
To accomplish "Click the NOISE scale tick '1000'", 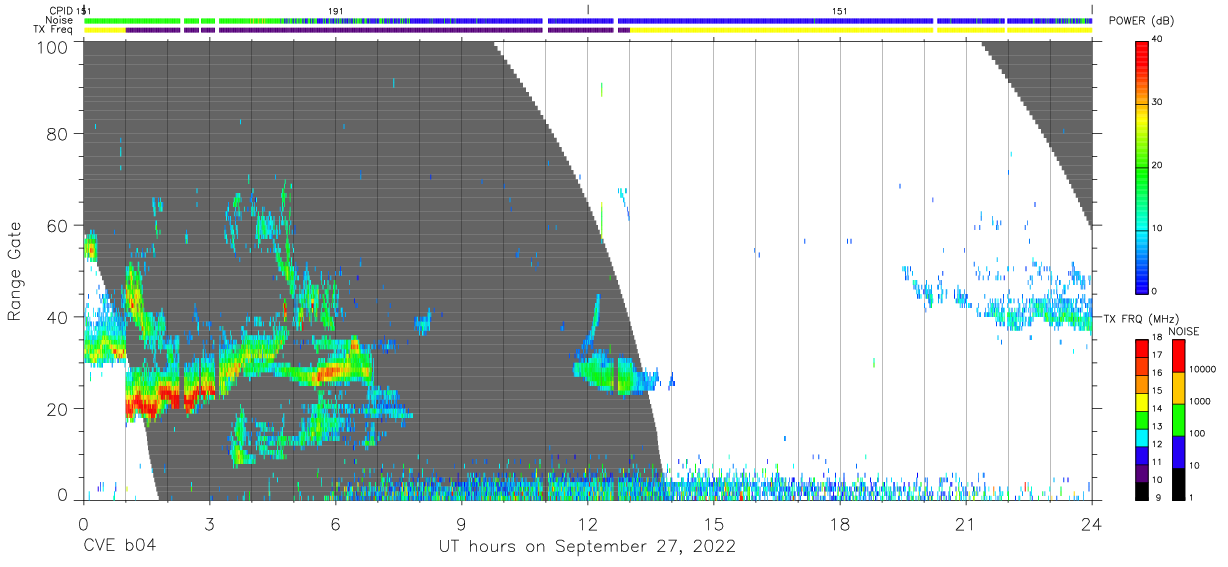I will (1201, 403).
